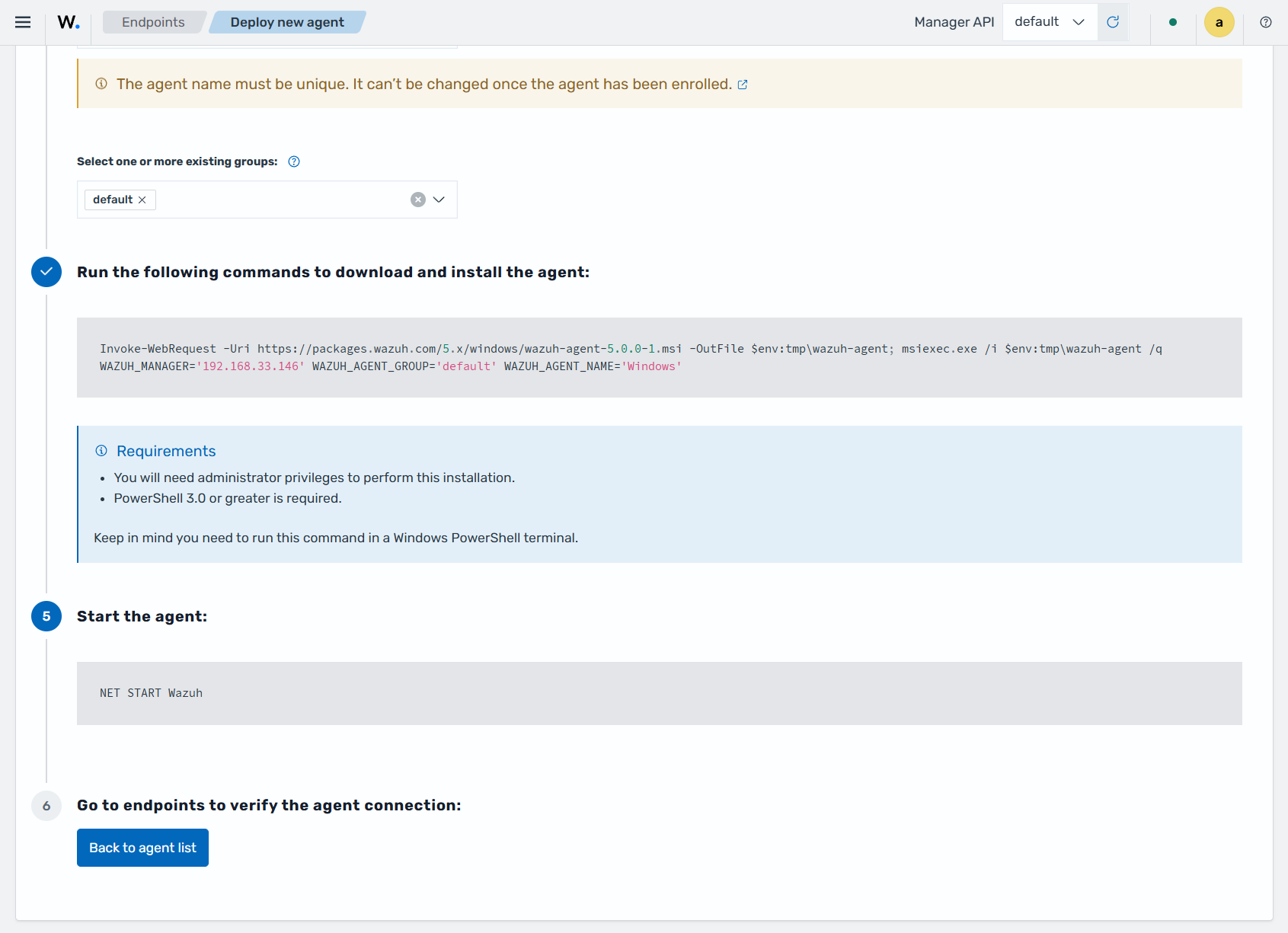This screenshot has width=1288, height=933.
Task: Click the Requirements info icon
Action: 101,451
